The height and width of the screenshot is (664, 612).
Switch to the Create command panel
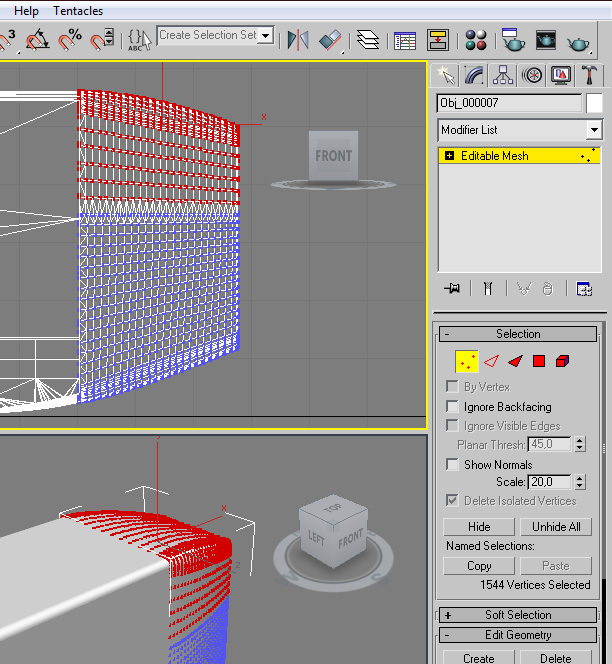[444, 75]
